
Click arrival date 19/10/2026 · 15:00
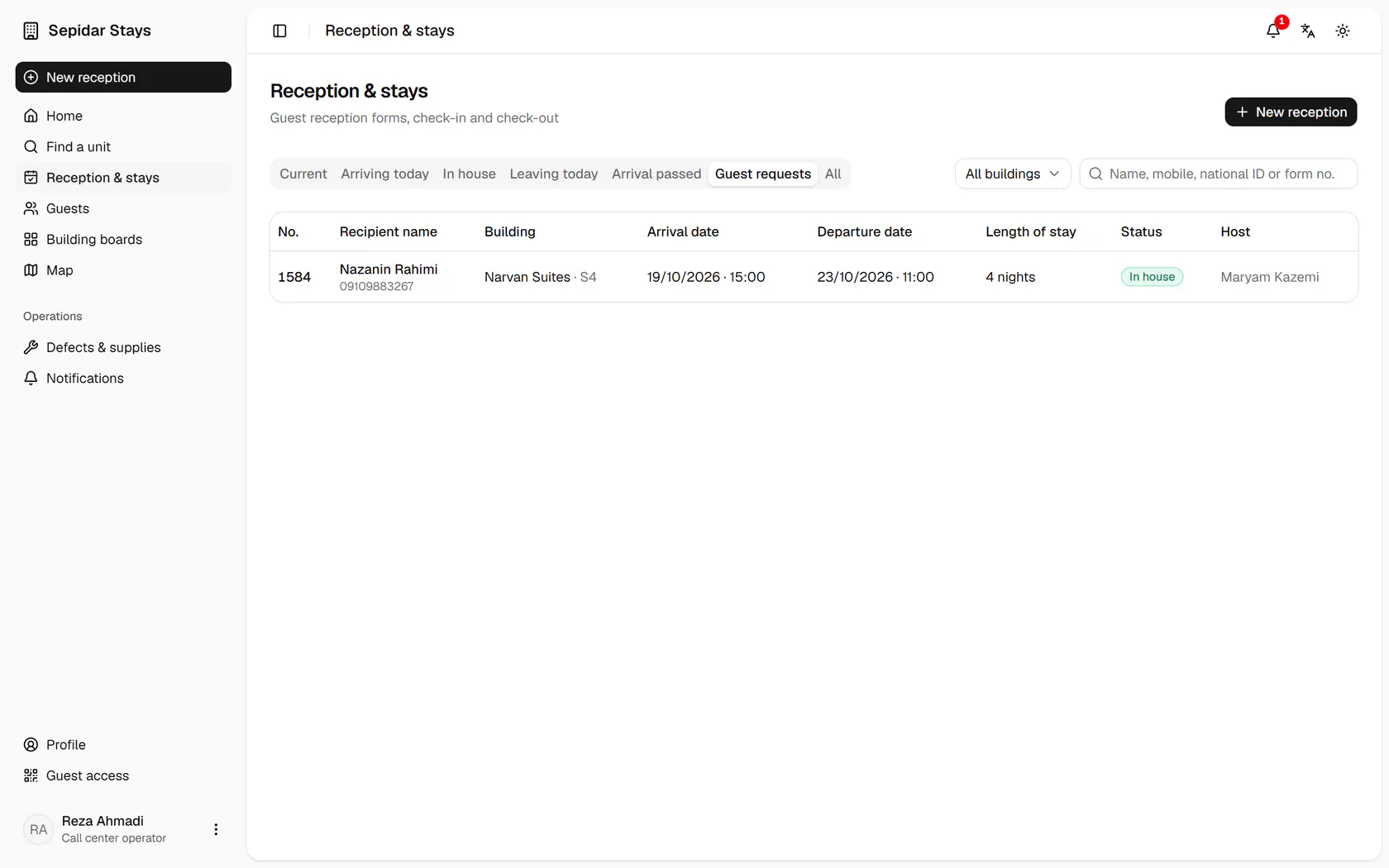click(x=706, y=277)
